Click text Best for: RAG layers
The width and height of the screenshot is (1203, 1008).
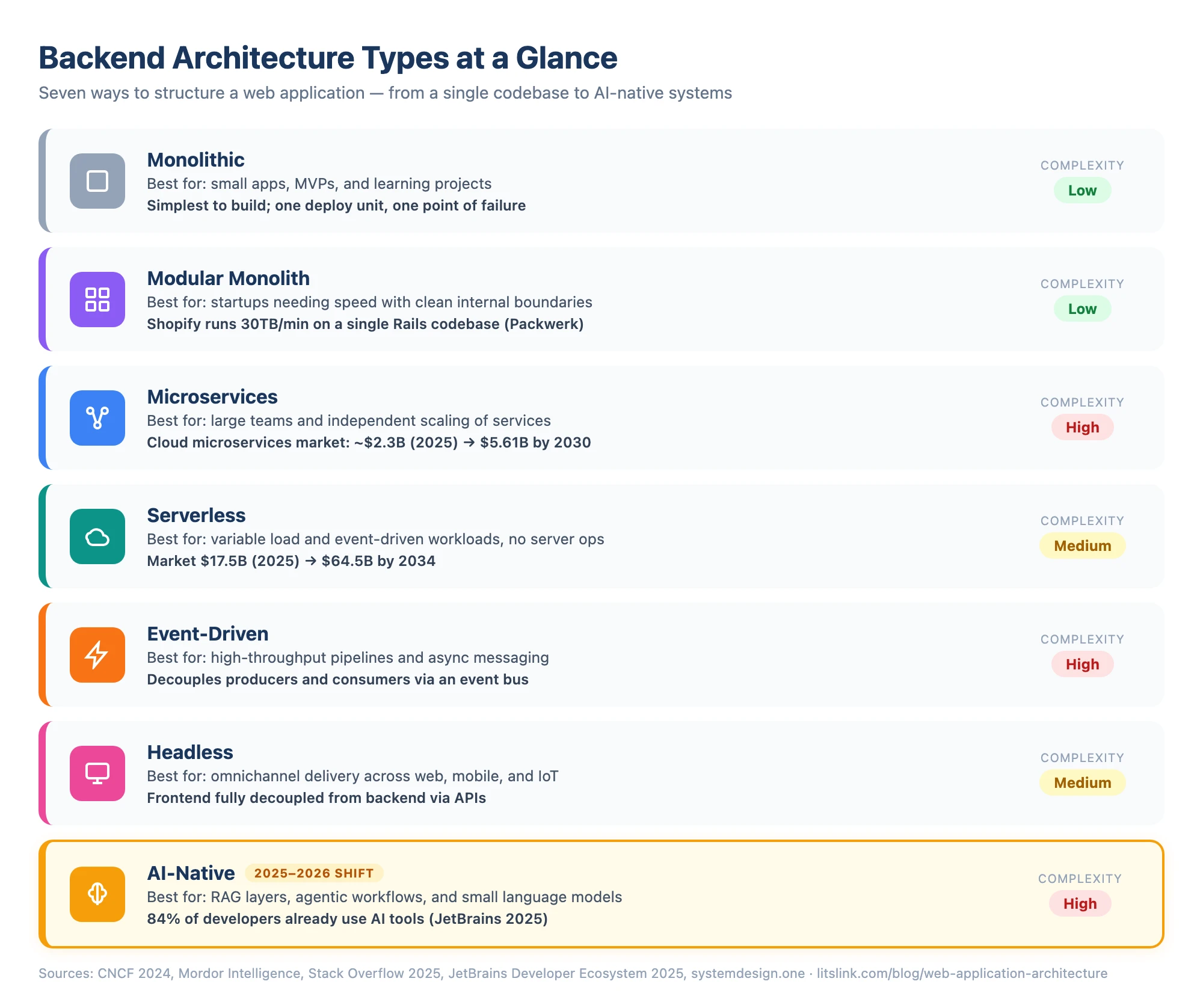coord(384,897)
